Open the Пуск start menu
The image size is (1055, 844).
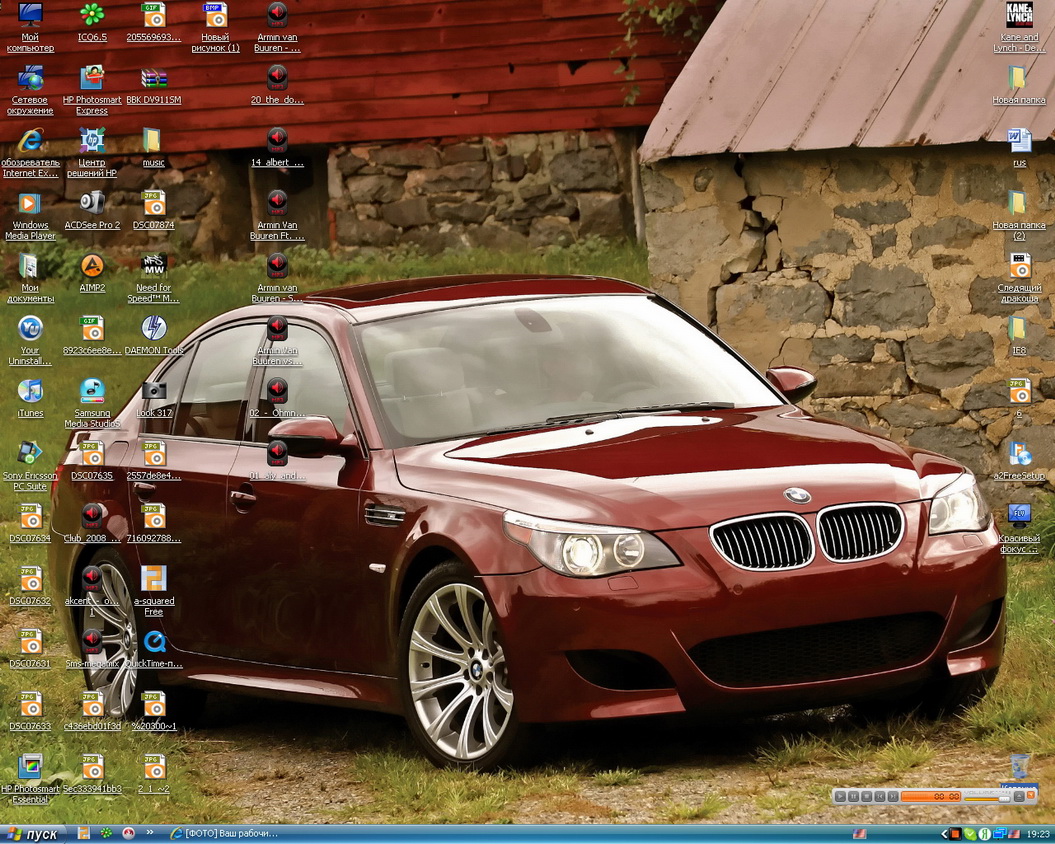click(x=32, y=834)
